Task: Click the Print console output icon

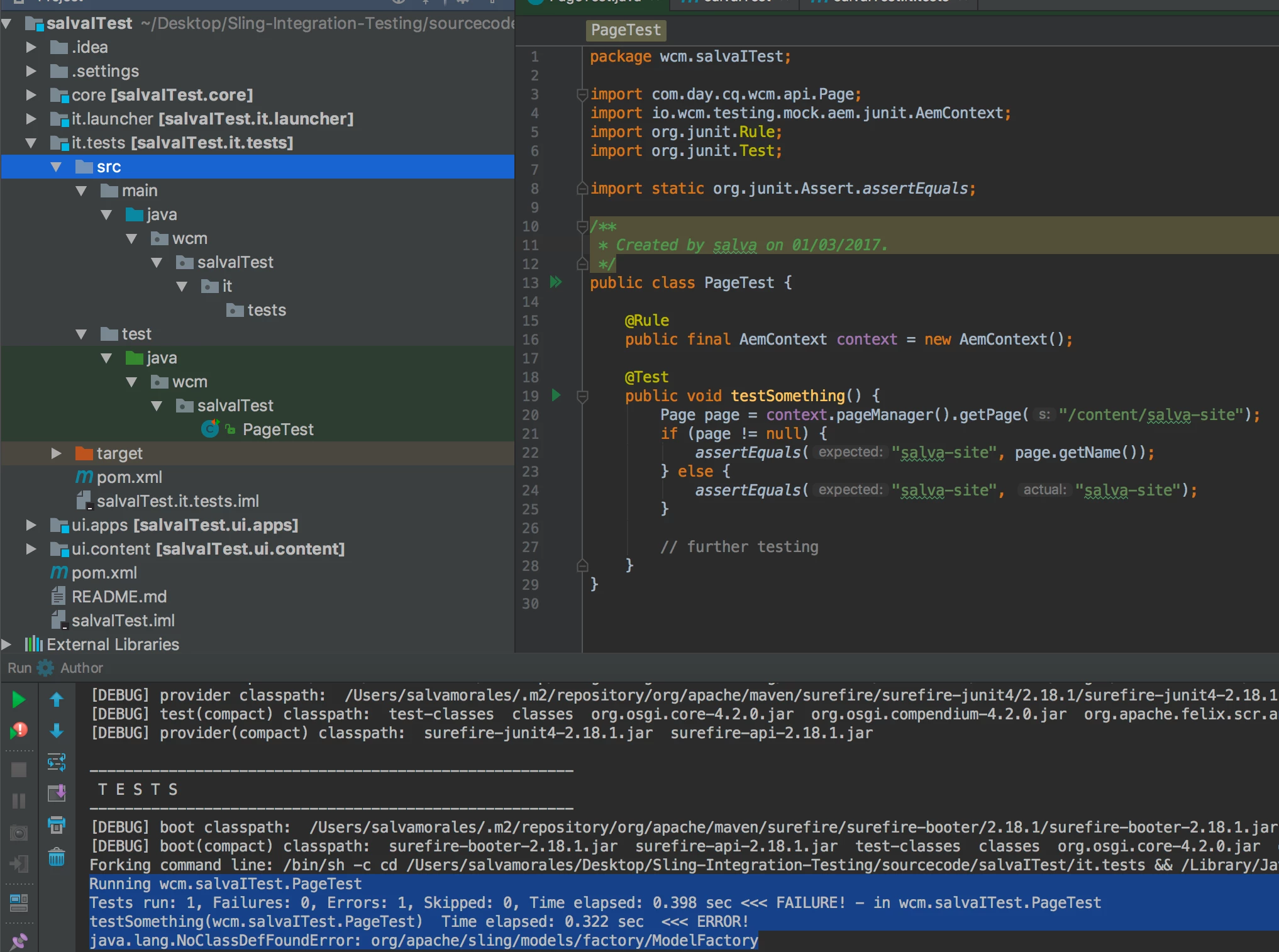Action: [x=56, y=825]
